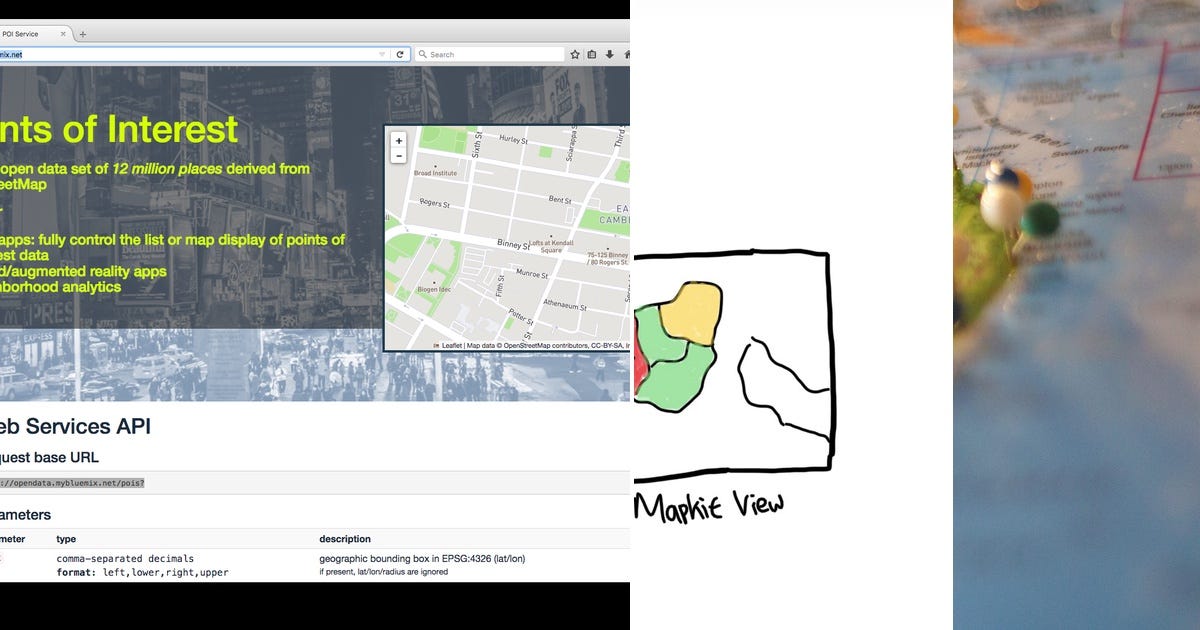Click the CC-BY-SA license link

(607, 344)
